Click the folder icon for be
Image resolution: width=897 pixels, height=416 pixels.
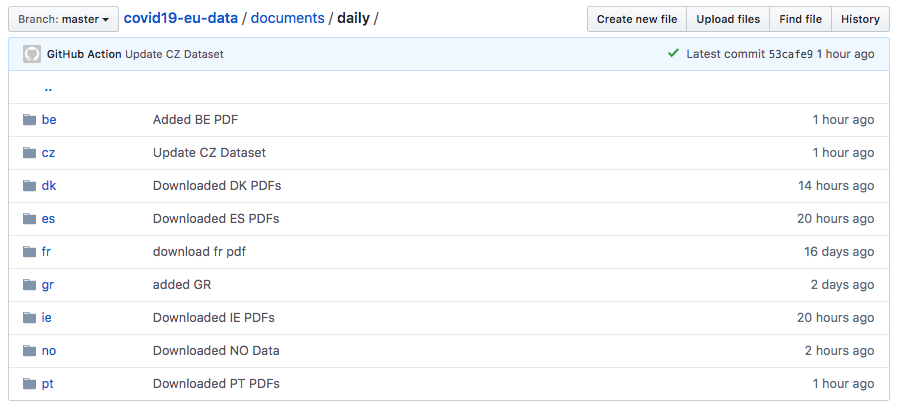pyautogui.click(x=30, y=120)
